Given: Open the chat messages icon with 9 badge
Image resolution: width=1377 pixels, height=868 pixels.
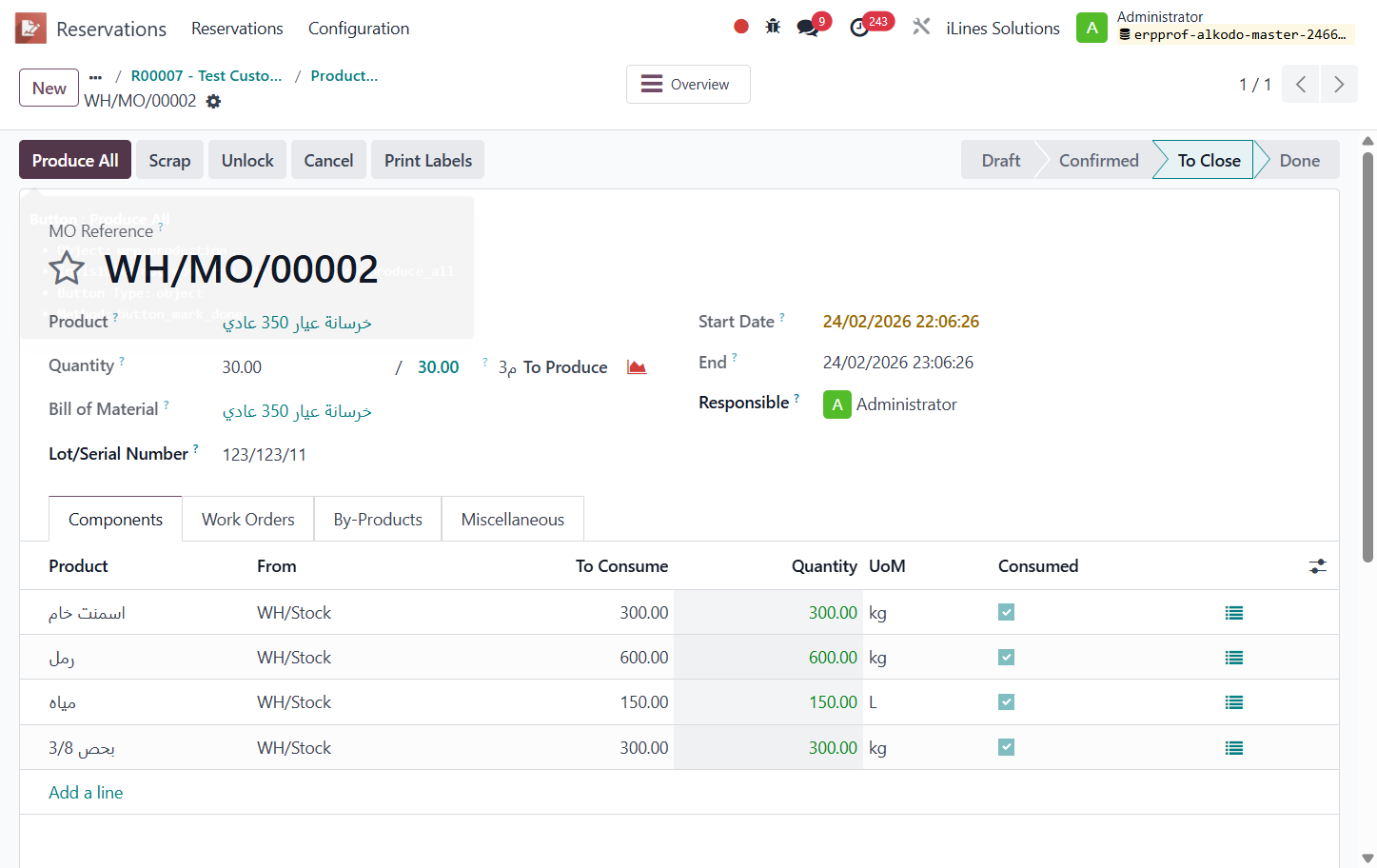Looking at the screenshot, I should [809, 27].
